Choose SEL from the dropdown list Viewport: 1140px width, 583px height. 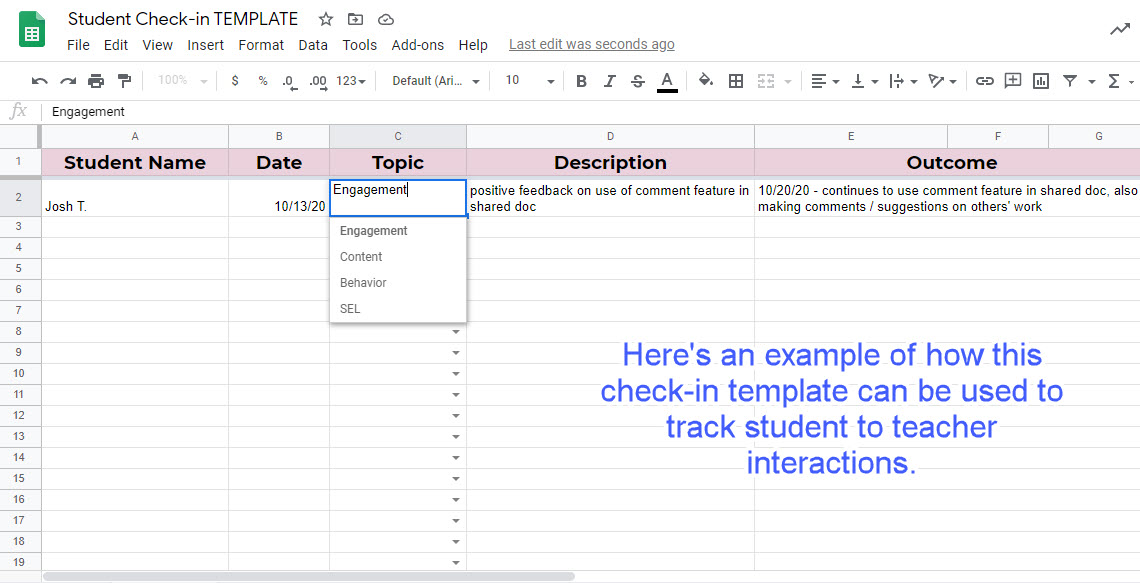pos(398,309)
